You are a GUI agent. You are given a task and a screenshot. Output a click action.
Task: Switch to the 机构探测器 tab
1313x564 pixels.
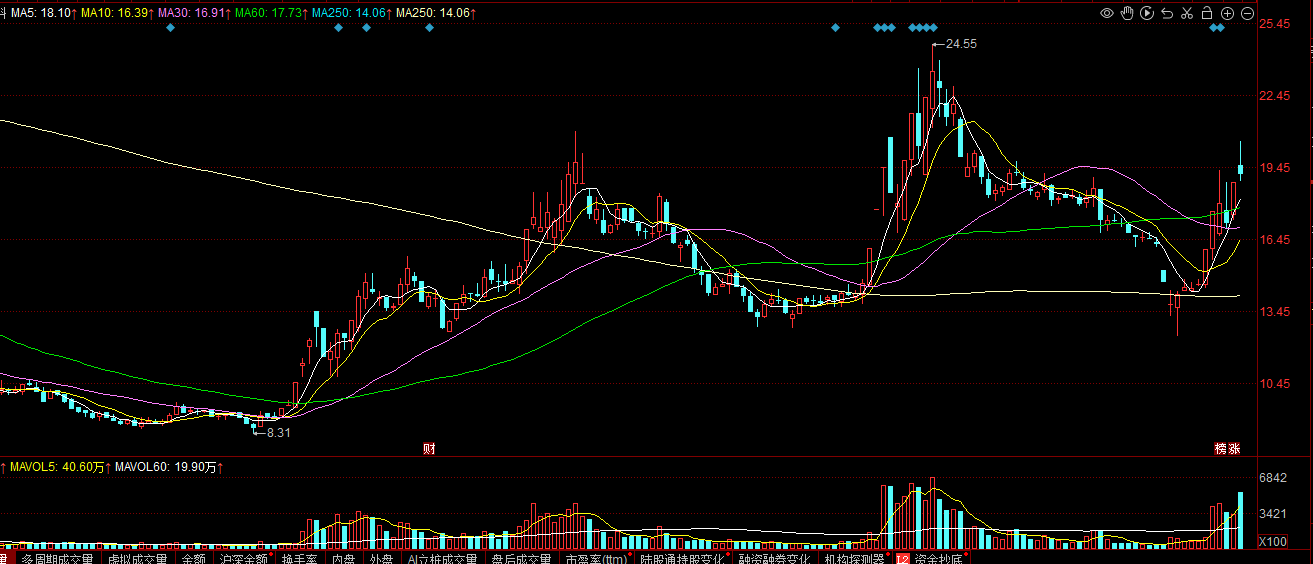(854, 557)
